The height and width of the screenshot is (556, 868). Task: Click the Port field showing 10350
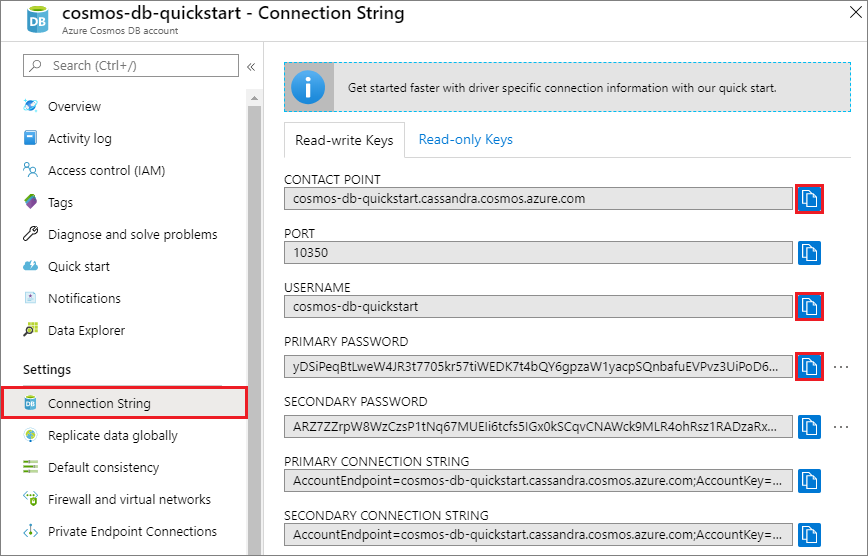tap(538, 253)
